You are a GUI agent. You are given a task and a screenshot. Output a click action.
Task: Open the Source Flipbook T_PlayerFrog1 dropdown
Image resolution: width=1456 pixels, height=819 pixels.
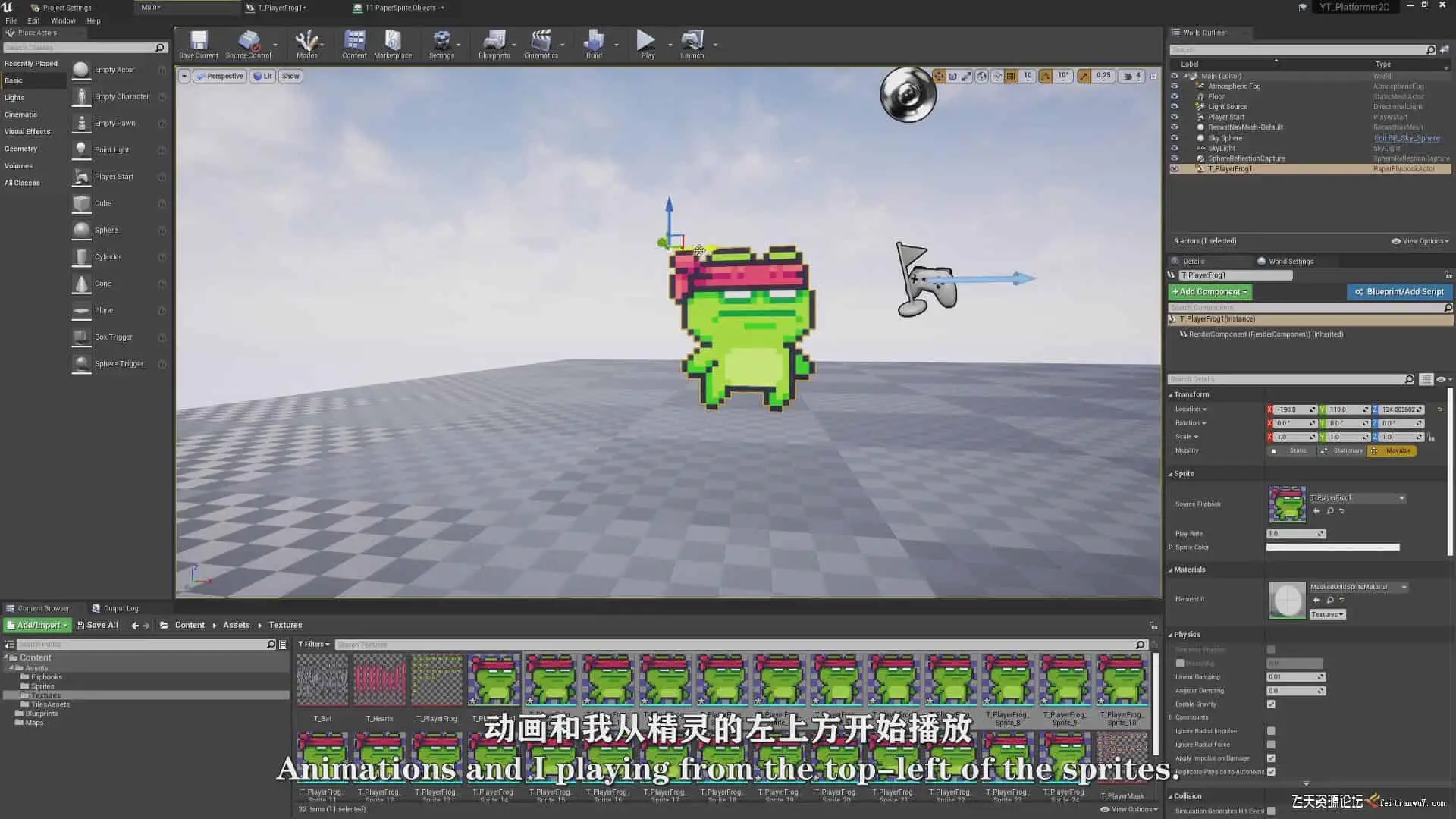(1357, 498)
